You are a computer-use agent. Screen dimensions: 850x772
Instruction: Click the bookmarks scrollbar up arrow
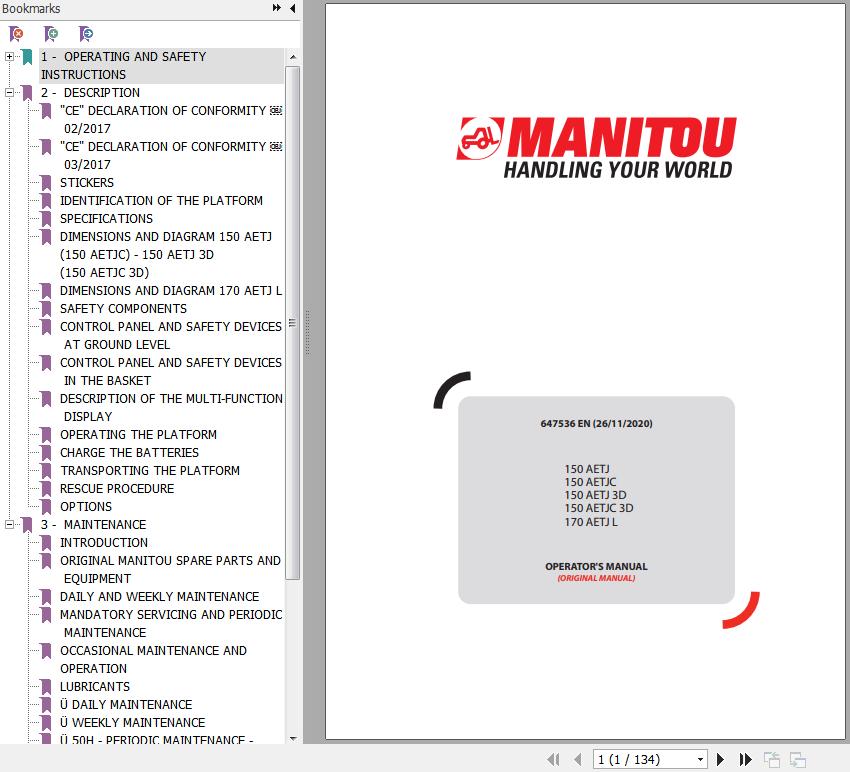(293, 57)
